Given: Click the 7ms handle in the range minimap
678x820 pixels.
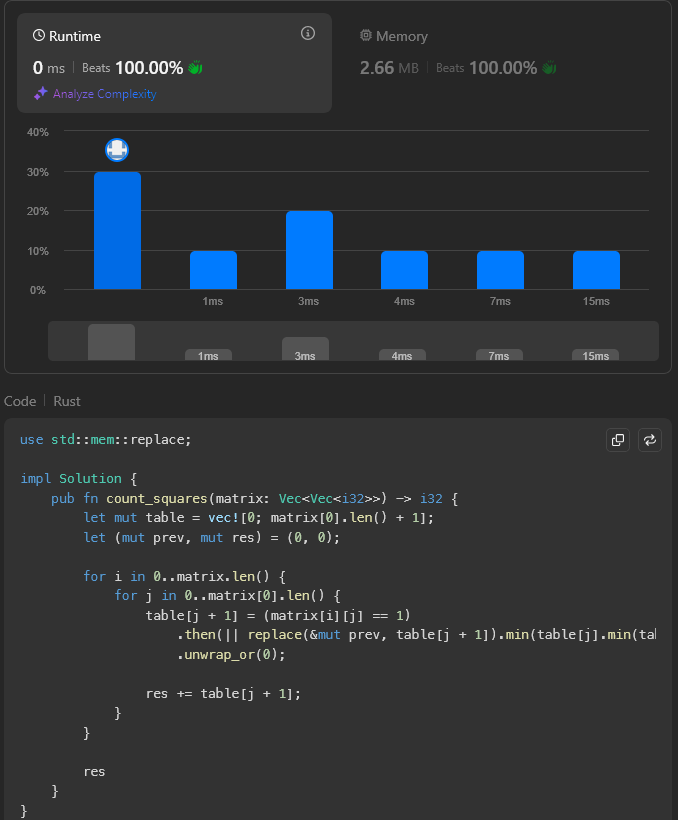Looking at the screenshot, I should click(499, 355).
